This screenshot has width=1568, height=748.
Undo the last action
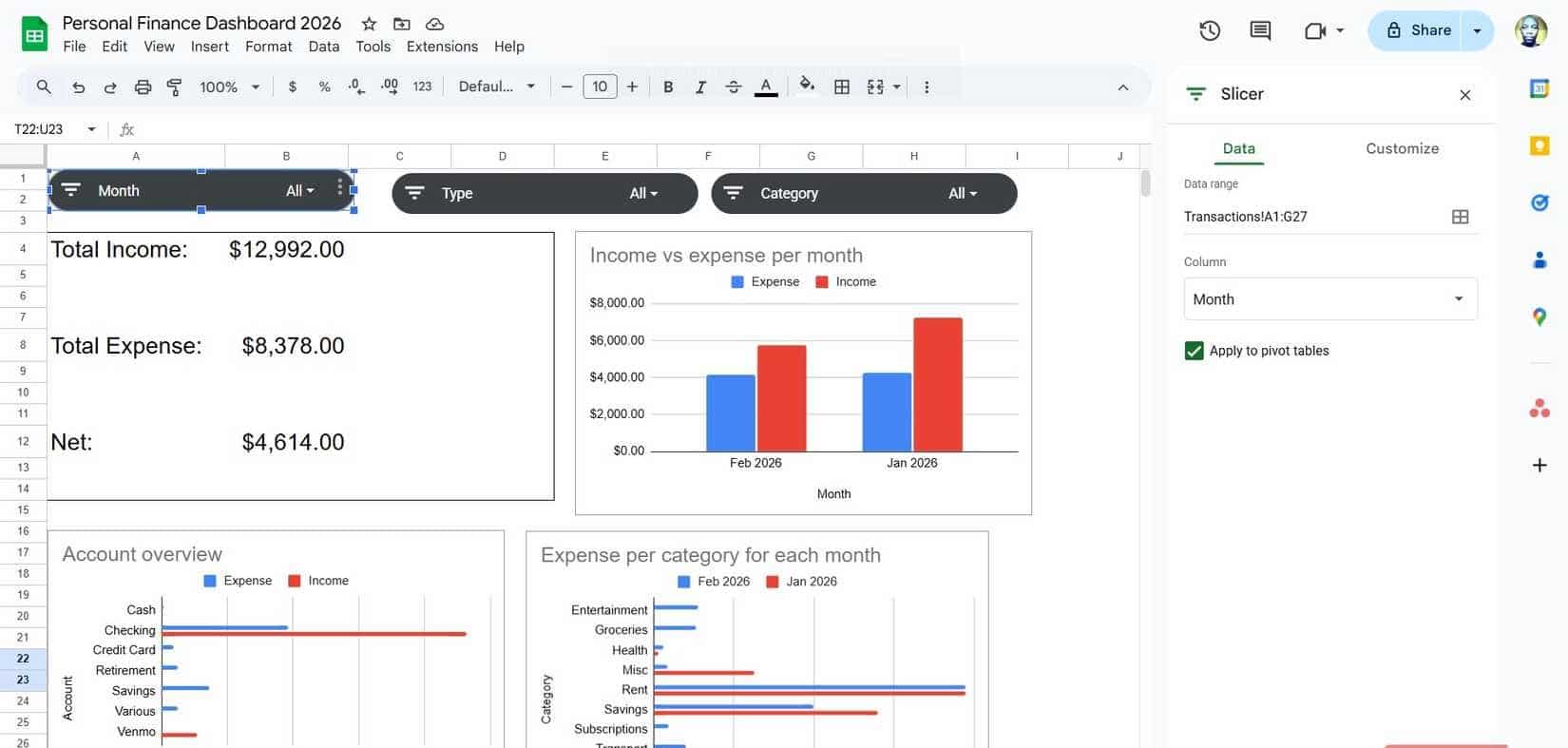(79, 86)
